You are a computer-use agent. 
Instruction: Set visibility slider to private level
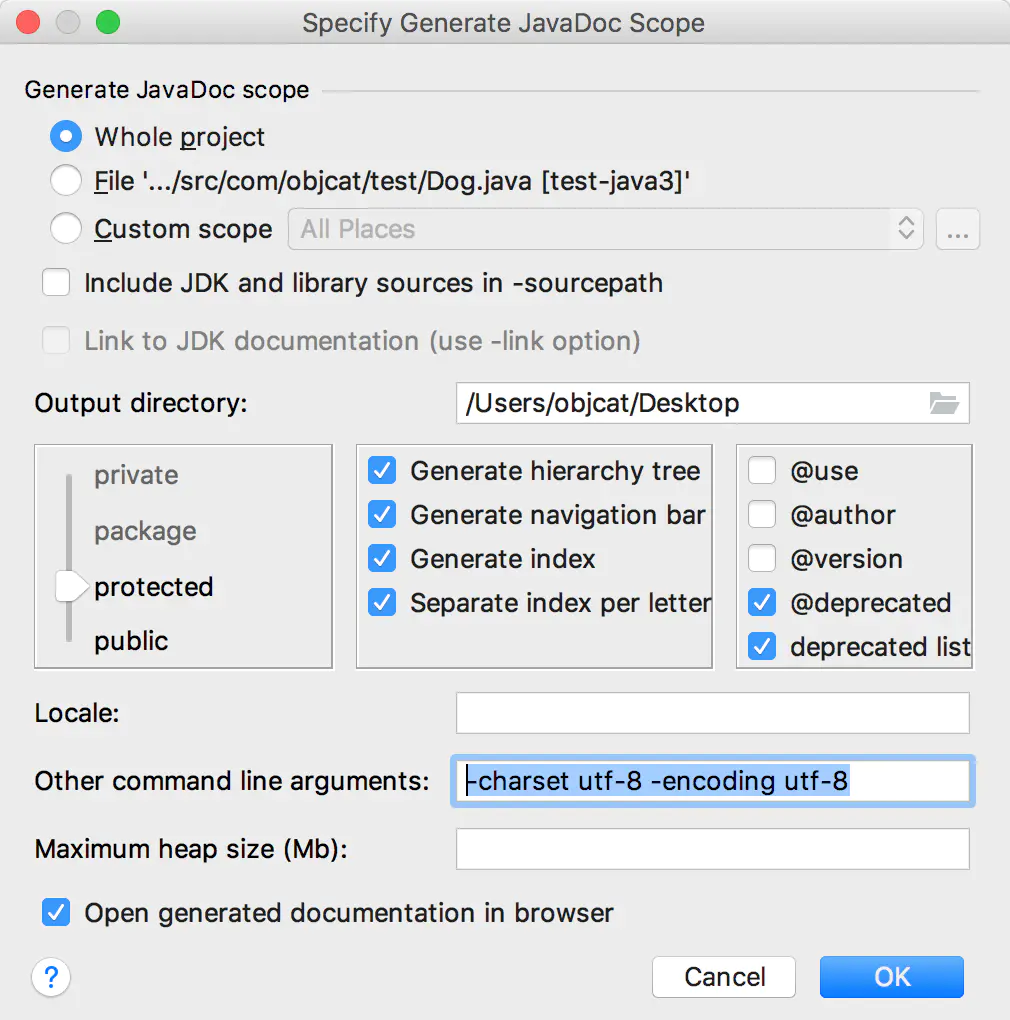click(136, 475)
